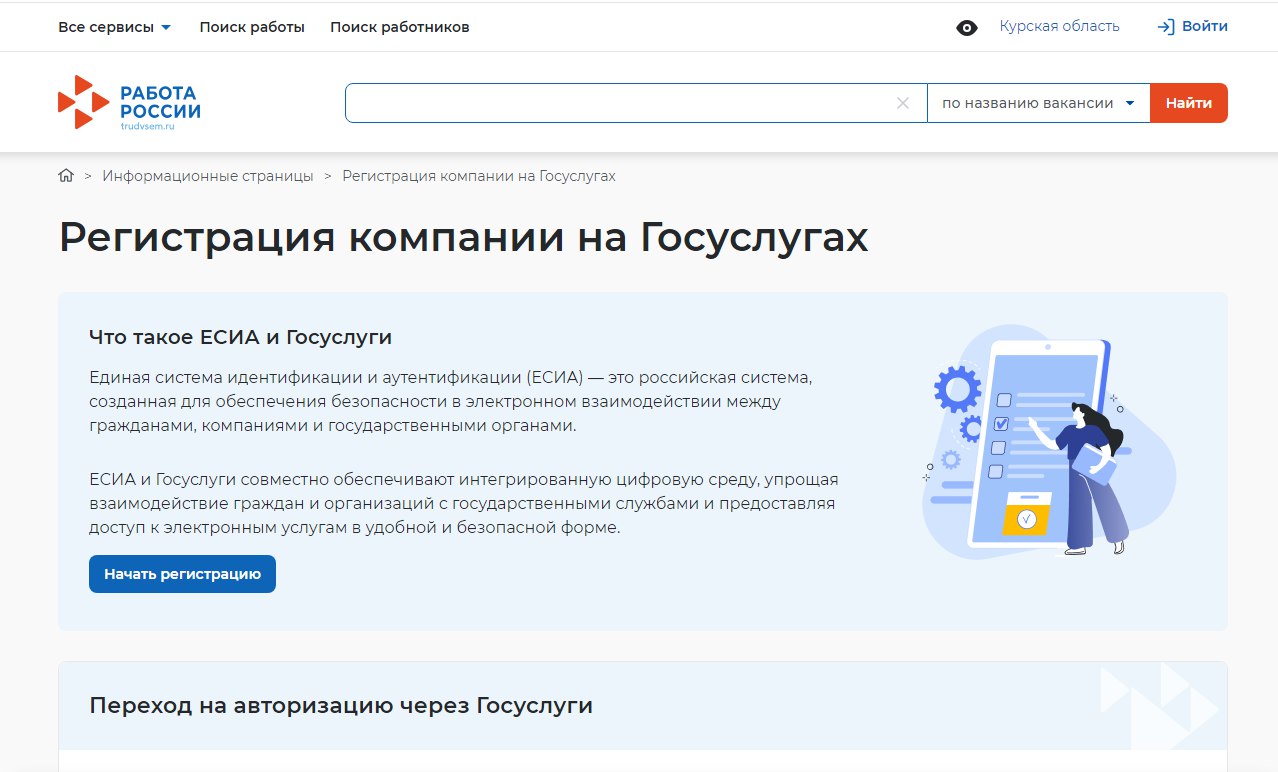Click the Войти login link
Viewport: 1278px width, 772px height.
1204,27
